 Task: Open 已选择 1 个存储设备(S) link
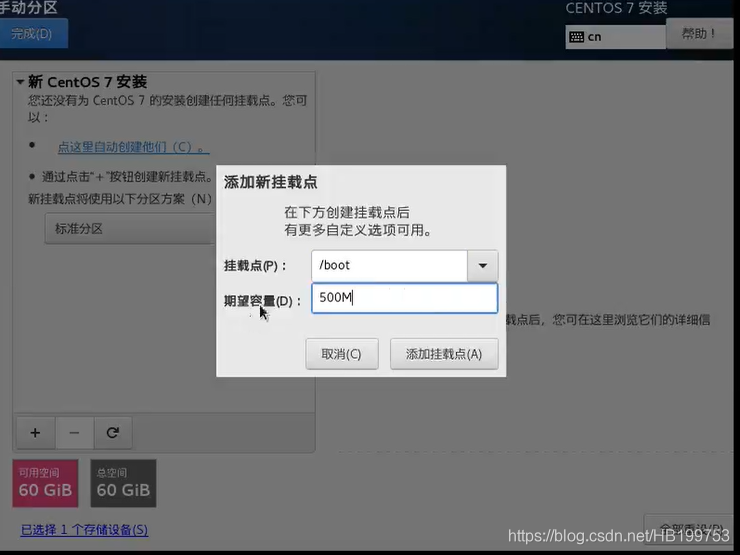click(84, 530)
